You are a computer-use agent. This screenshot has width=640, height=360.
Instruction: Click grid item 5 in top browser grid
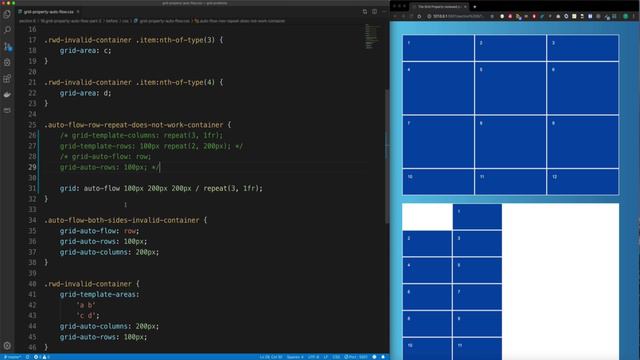pos(510,88)
